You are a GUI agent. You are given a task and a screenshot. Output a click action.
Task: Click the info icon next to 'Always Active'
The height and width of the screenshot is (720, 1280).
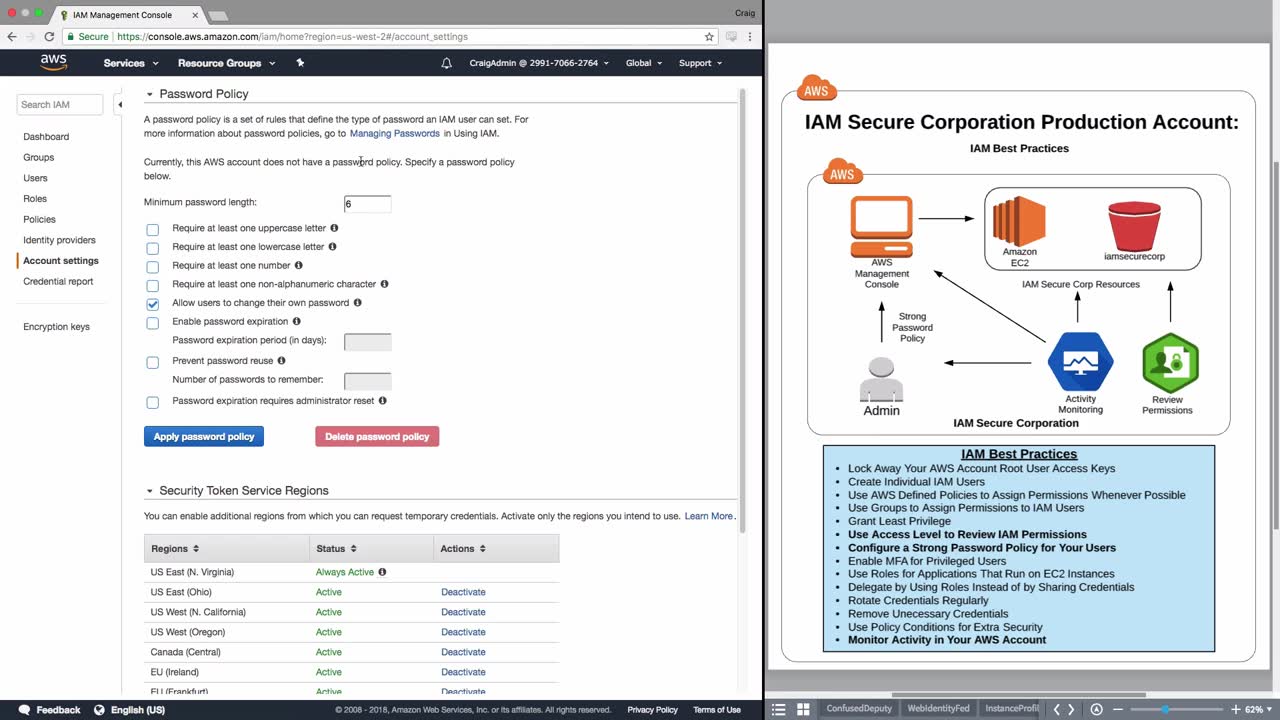tap(382, 572)
